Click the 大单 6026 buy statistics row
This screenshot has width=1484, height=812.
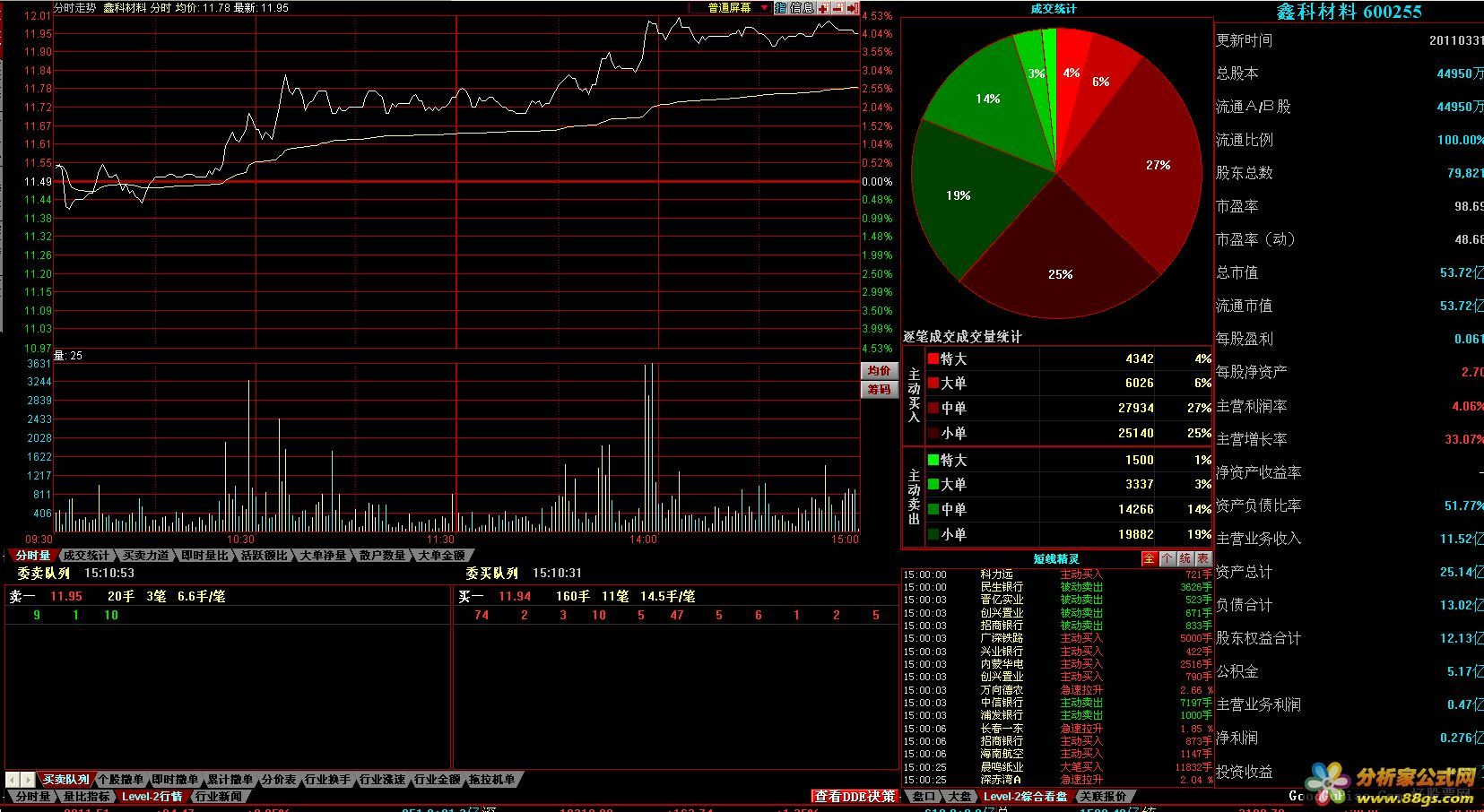tap(1070, 383)
